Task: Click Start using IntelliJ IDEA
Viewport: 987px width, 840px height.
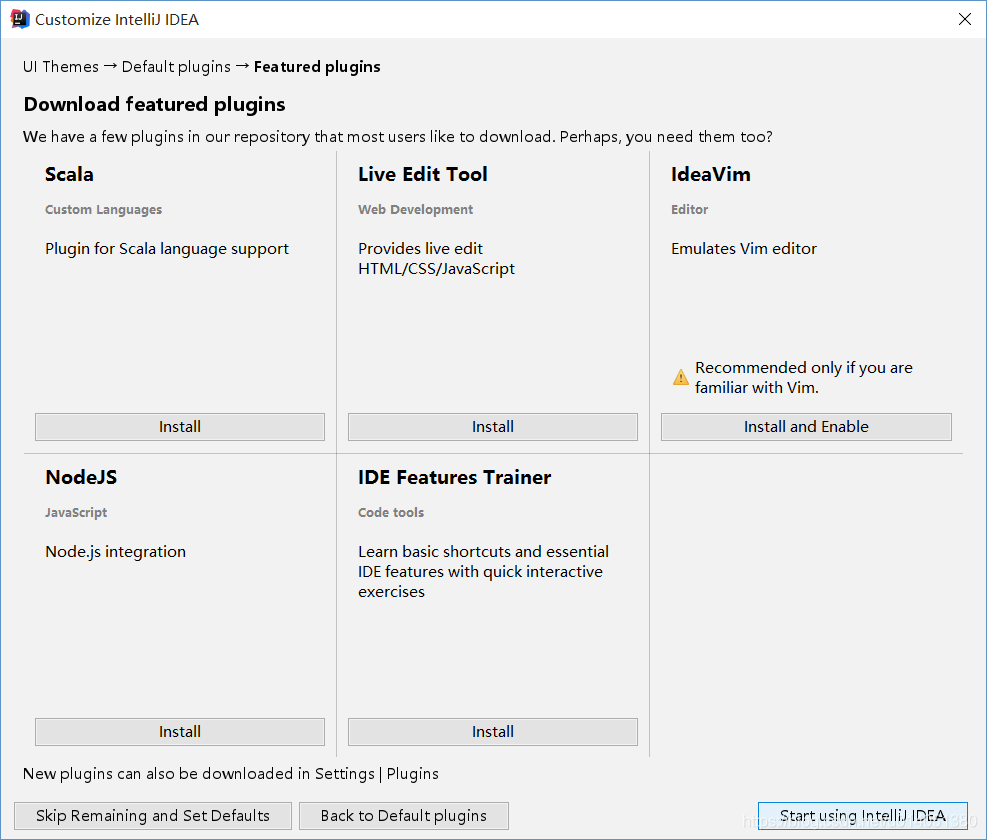Action: tap(862, 815)
